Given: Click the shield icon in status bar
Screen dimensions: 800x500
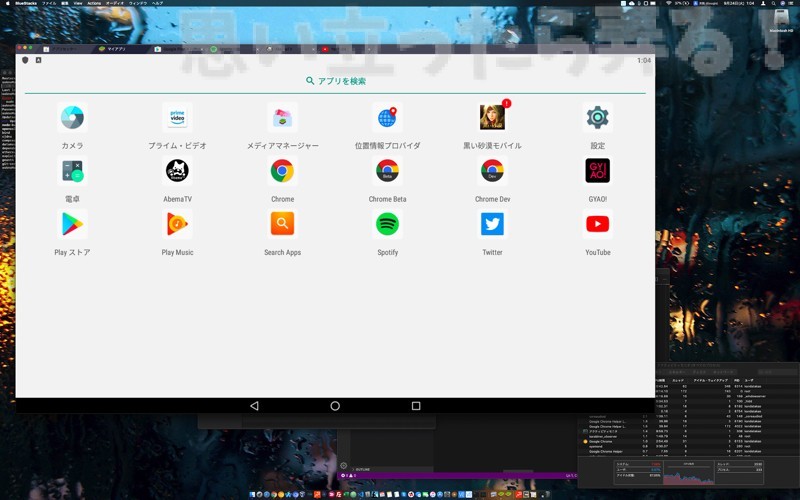Looking at the screenshot, I should (x=25, y=60).
